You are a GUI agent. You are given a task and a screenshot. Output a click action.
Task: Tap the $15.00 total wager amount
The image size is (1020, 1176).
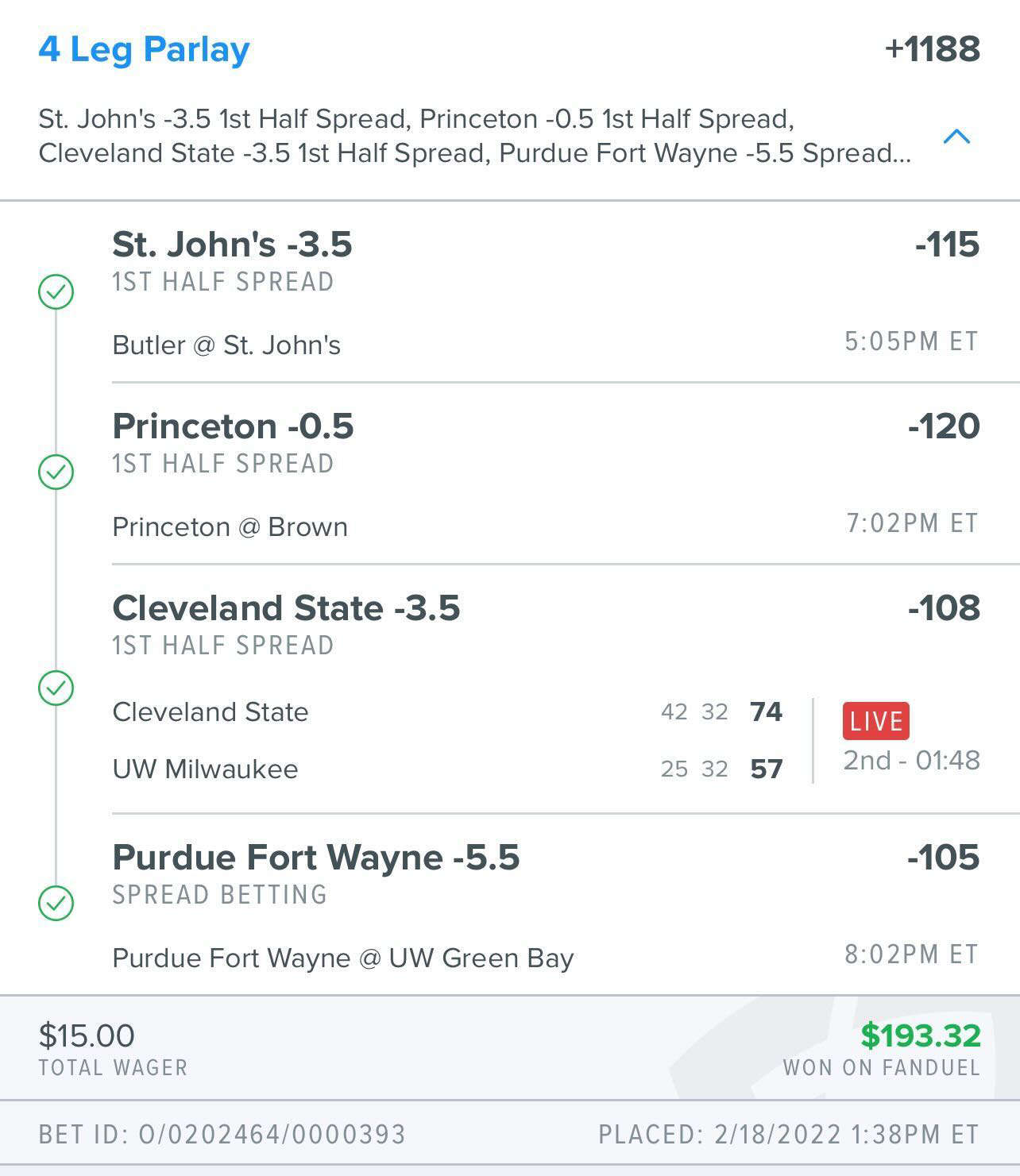[87, 1035]
